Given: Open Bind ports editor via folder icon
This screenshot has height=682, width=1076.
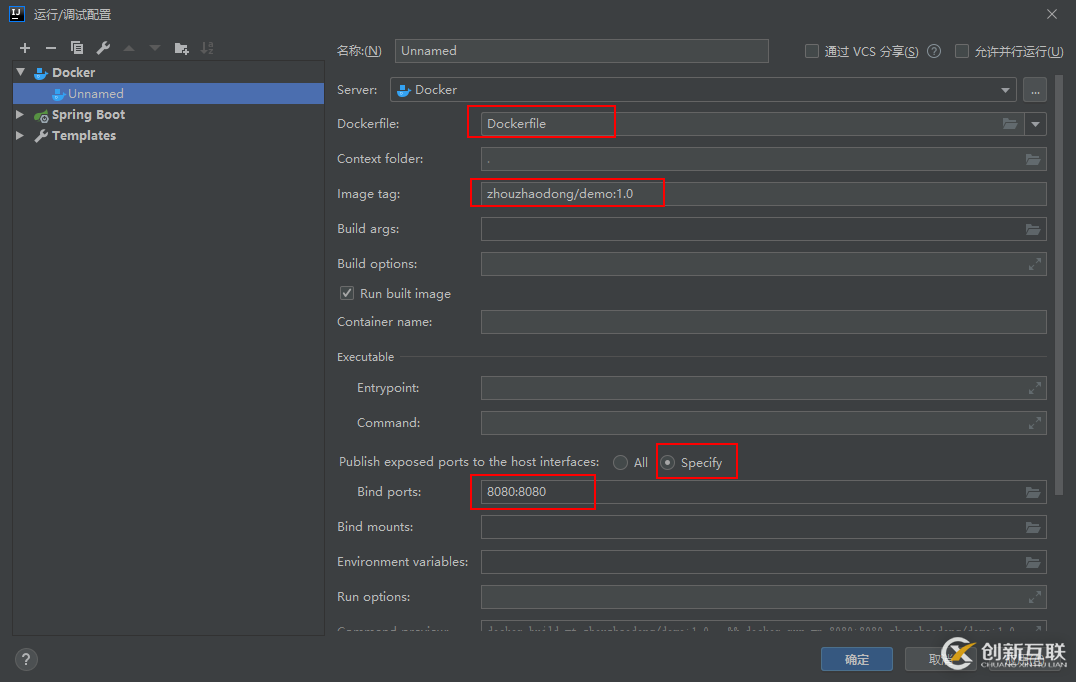Looking at the screenshot, I should [x=1033, y=492].
